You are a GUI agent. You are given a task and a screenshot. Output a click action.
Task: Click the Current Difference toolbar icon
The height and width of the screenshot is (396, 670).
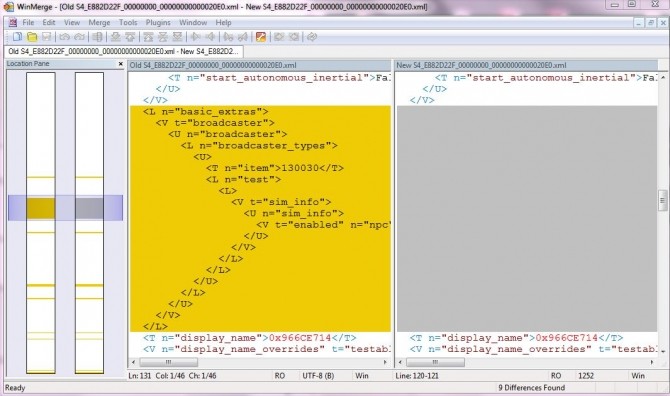click(163, 37)
